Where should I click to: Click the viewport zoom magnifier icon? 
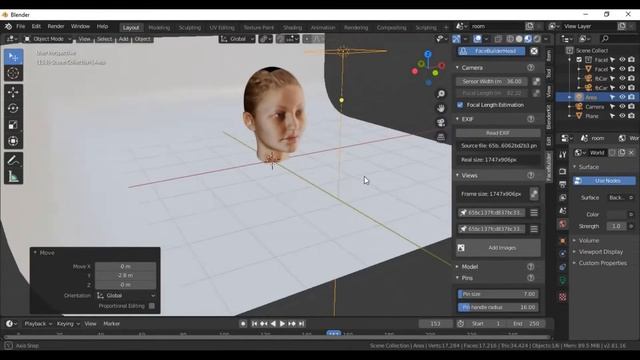441,94
